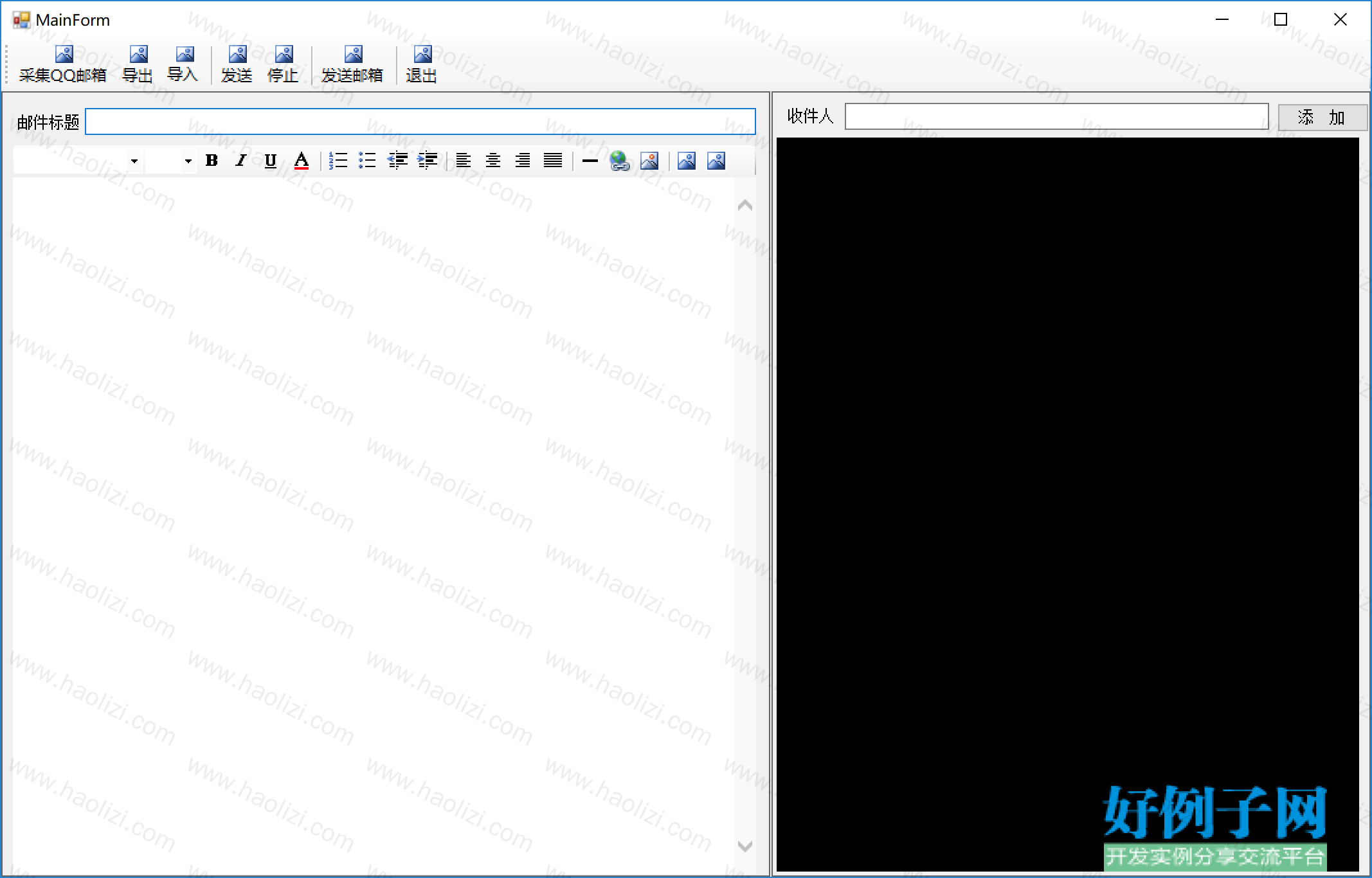Insert a picture next to the hyperlink icon
Screen dimensions: 1372x878
[649, 161]
